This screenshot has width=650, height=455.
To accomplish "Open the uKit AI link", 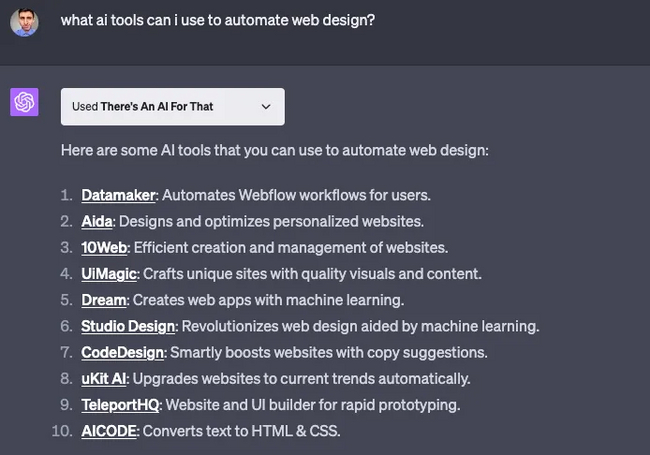I will pyautogui.click(x=104, y=378).
